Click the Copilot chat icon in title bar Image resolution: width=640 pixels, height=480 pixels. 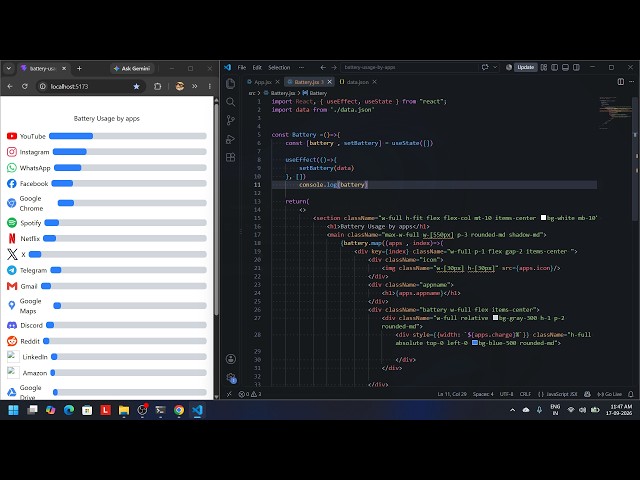coord(485,67)
